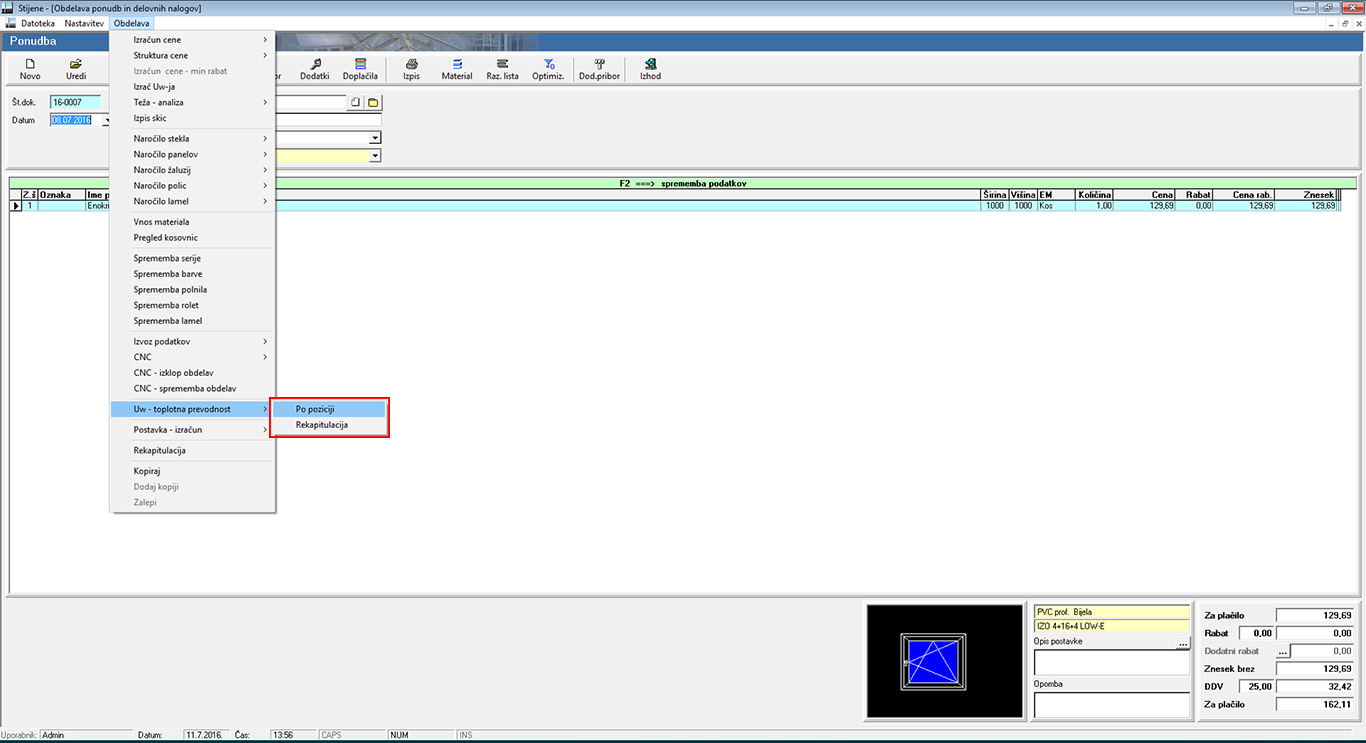Viewport: 1366px width, 743px height.
Task: Select Kopiraj from the menu
Action: [x=192, y=471]
